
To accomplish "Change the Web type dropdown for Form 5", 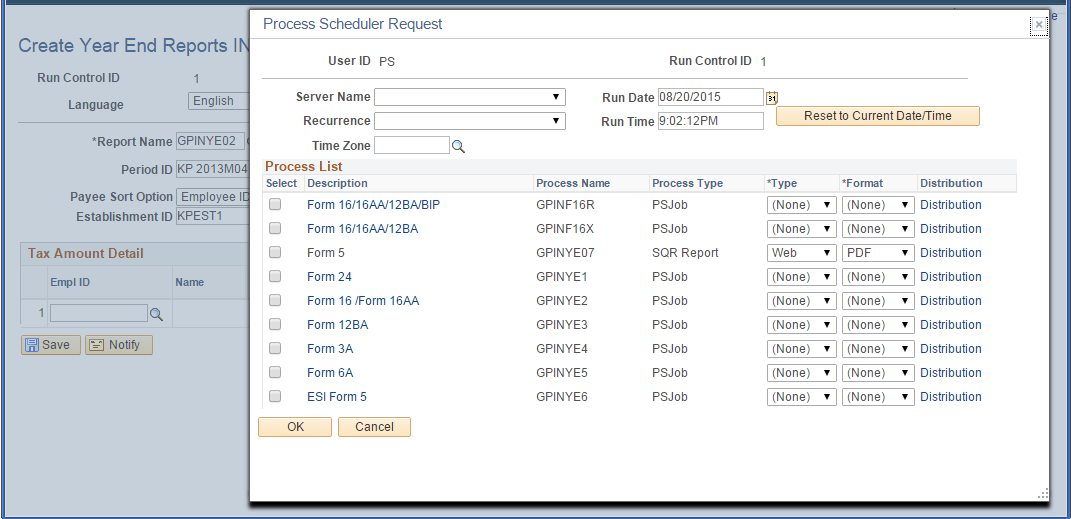I will [802, 253].
